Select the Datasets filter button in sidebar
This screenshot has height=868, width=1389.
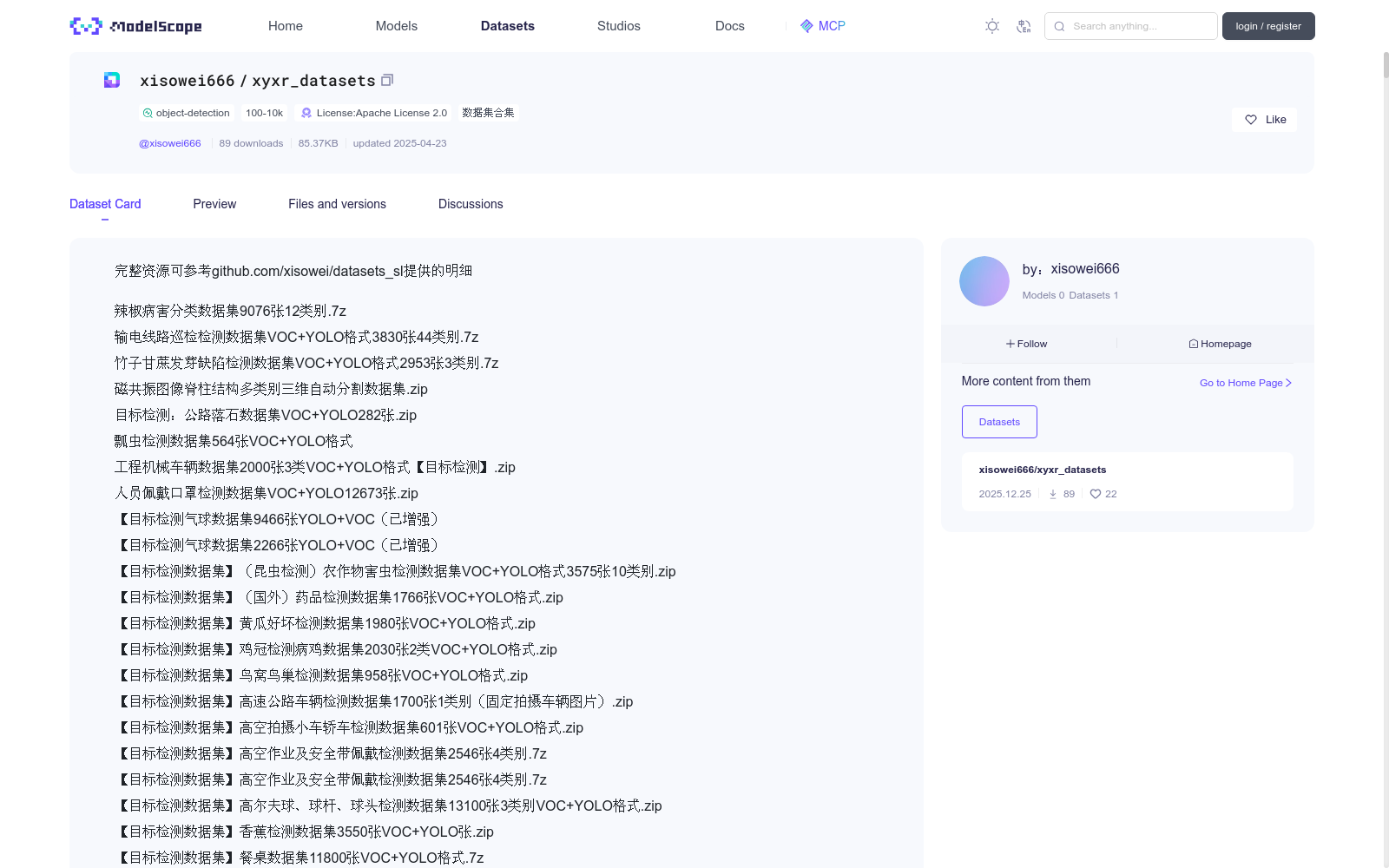tap(999, 422)
